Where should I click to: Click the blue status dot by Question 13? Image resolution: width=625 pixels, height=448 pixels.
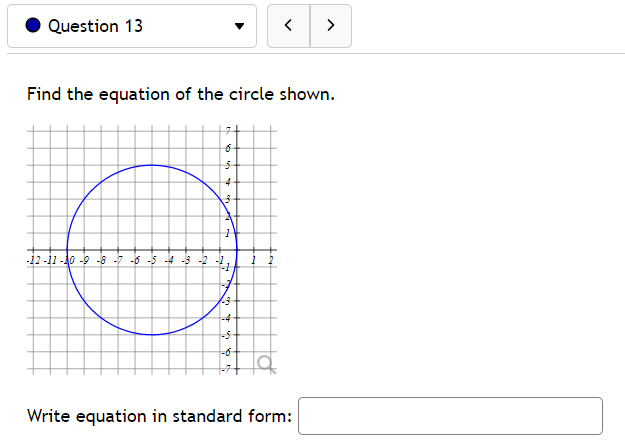tap(32, 26)
